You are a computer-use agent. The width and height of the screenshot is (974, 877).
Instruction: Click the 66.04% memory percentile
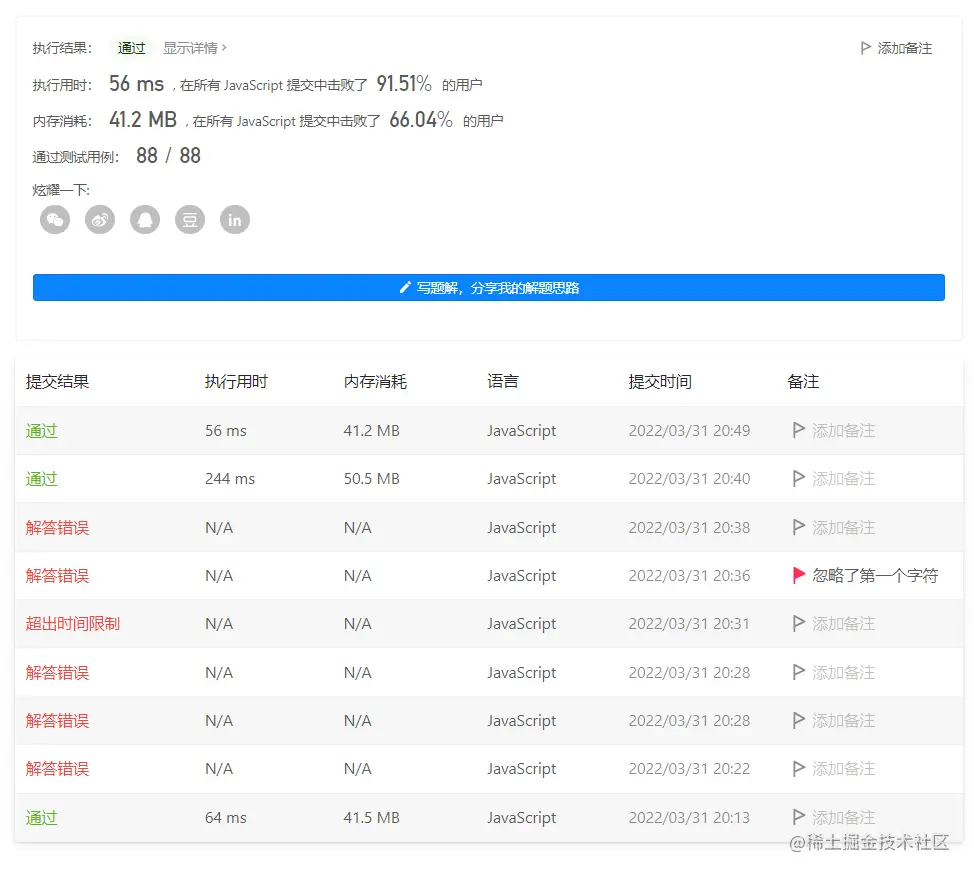pyautogui.click(x=421, y=120)
